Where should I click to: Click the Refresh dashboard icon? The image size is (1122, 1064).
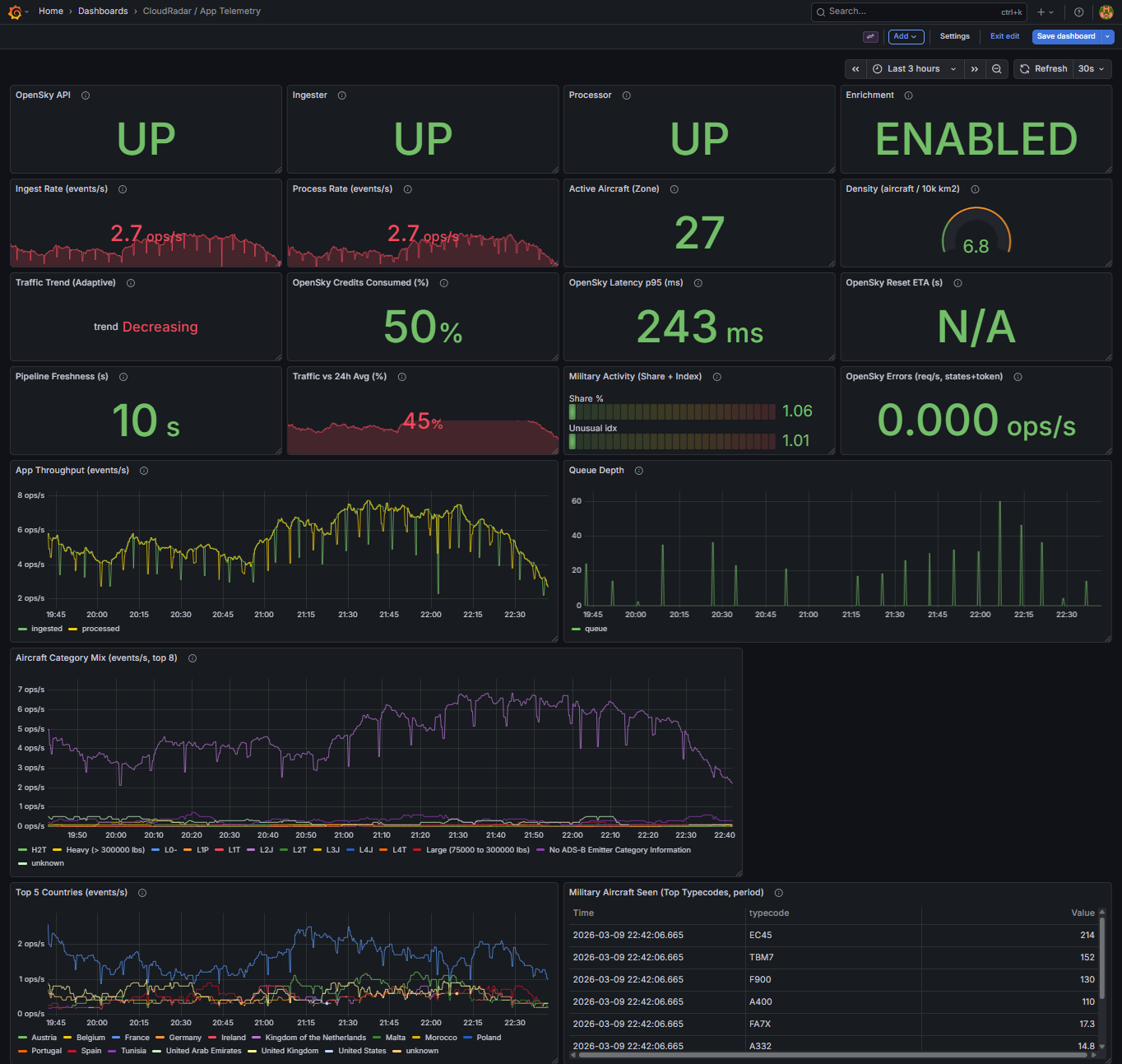click(x=1025, y=68)
